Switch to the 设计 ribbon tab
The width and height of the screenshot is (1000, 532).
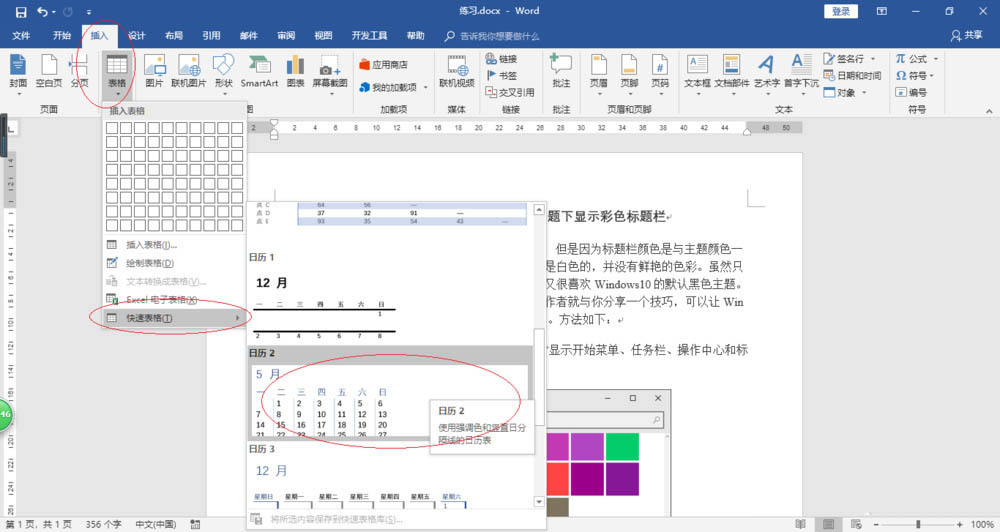[x=137, y=35]
